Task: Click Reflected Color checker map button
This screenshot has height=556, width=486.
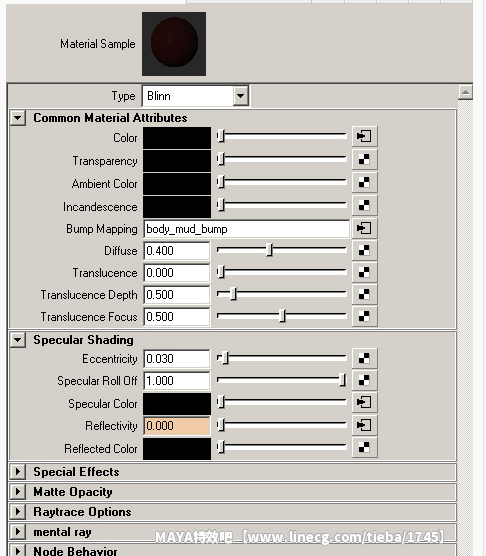Action: click(364, 447)
